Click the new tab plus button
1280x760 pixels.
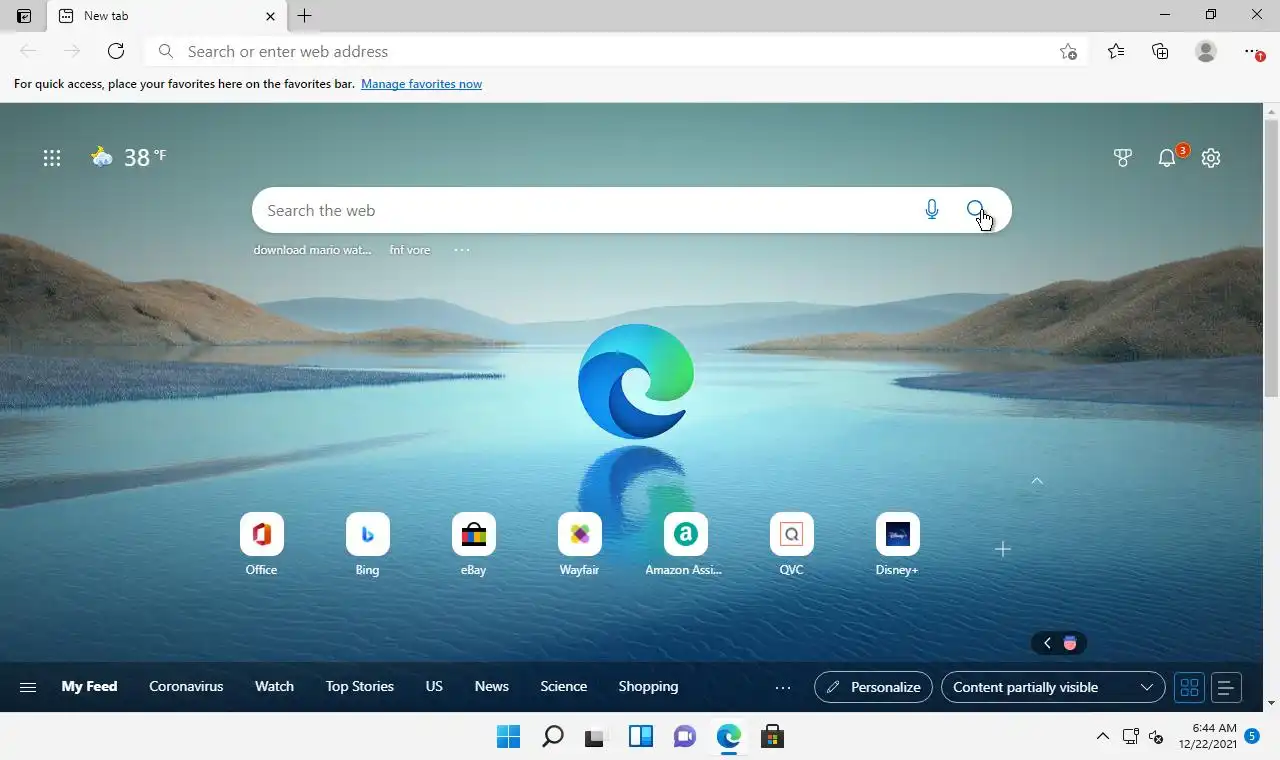click(x=305, y=16)
